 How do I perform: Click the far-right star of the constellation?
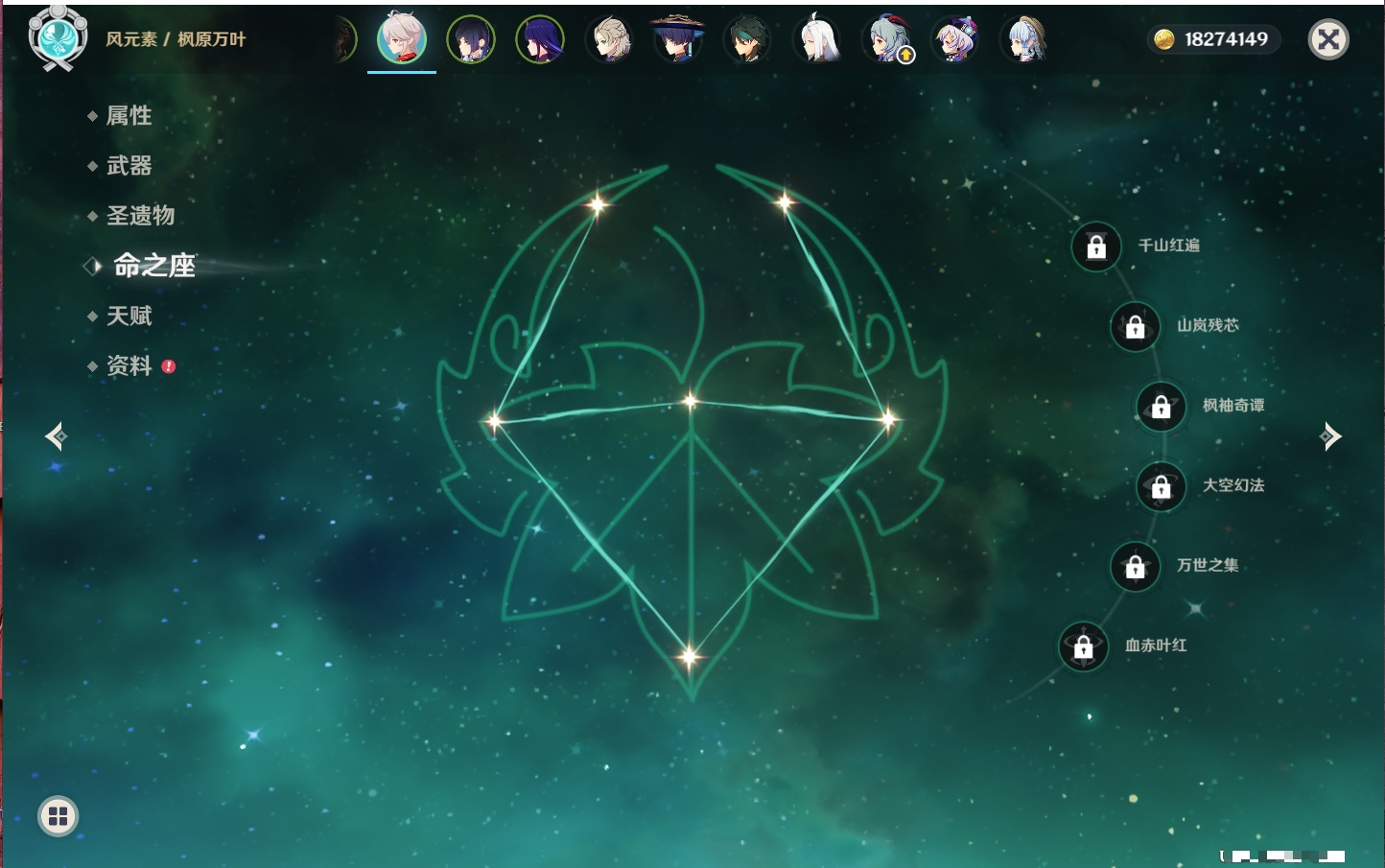(888, 418)
